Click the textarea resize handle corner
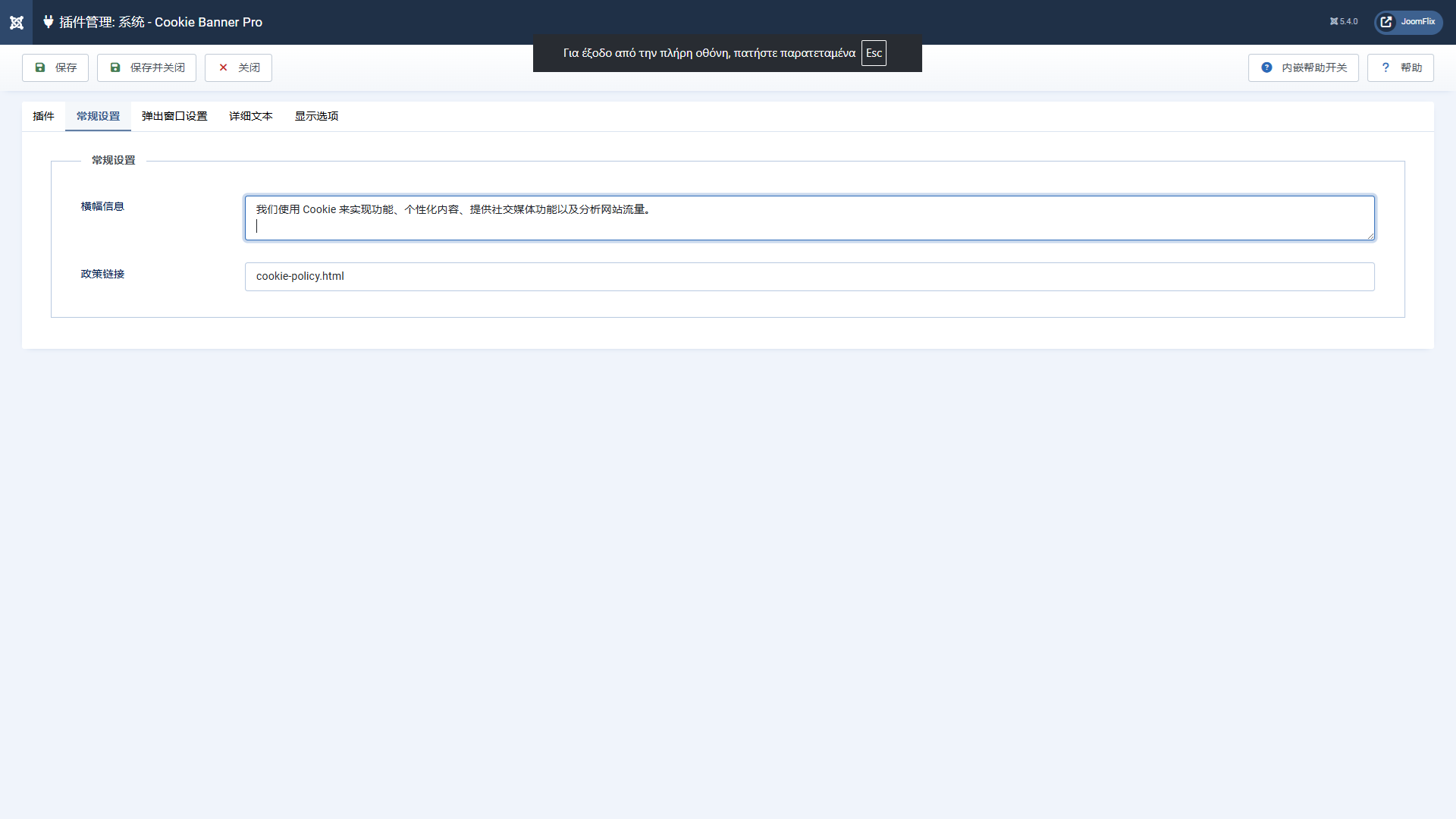This screenshot has width=1456, height=819. 1370,237
